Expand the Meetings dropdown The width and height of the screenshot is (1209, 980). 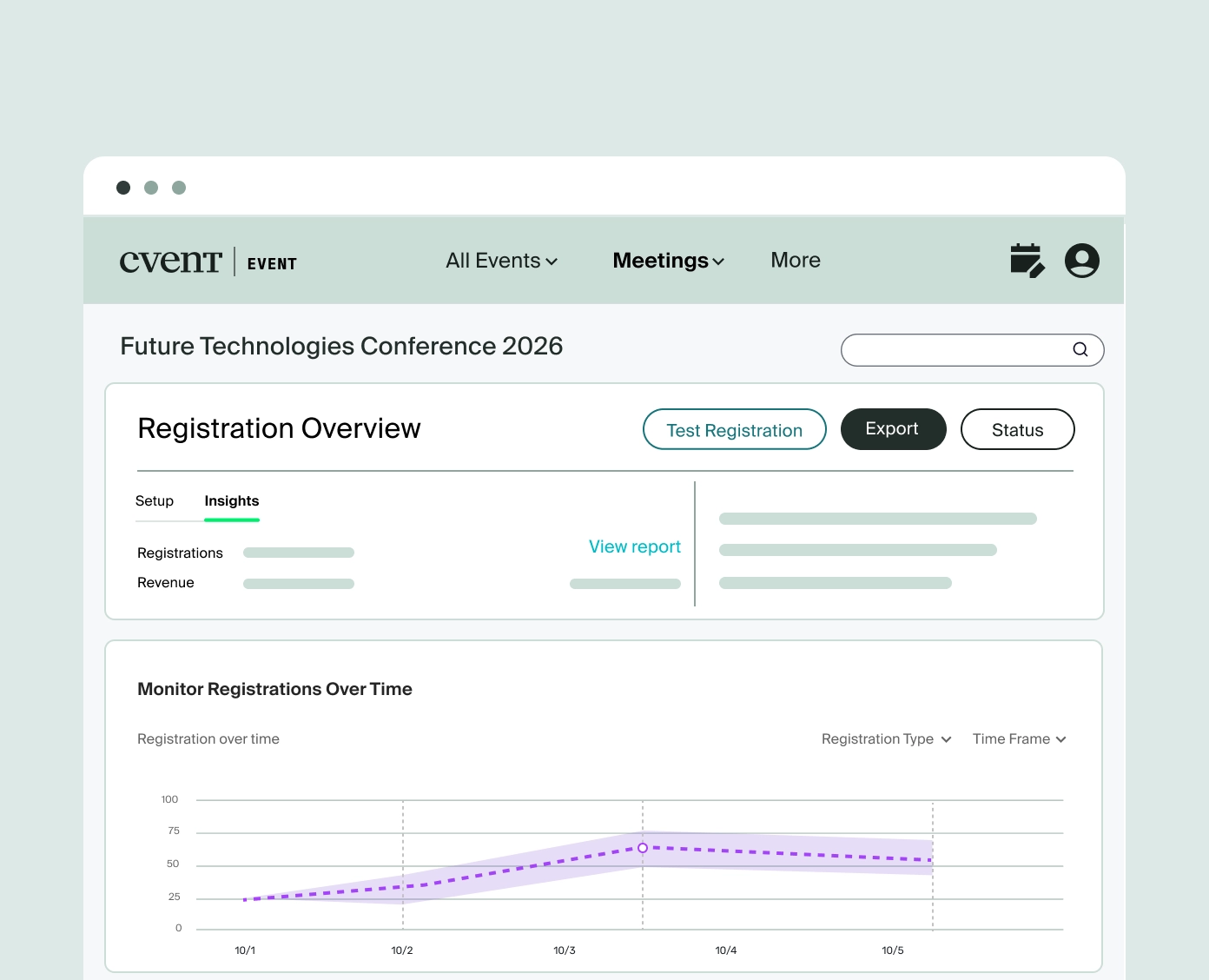click(669, 261)
